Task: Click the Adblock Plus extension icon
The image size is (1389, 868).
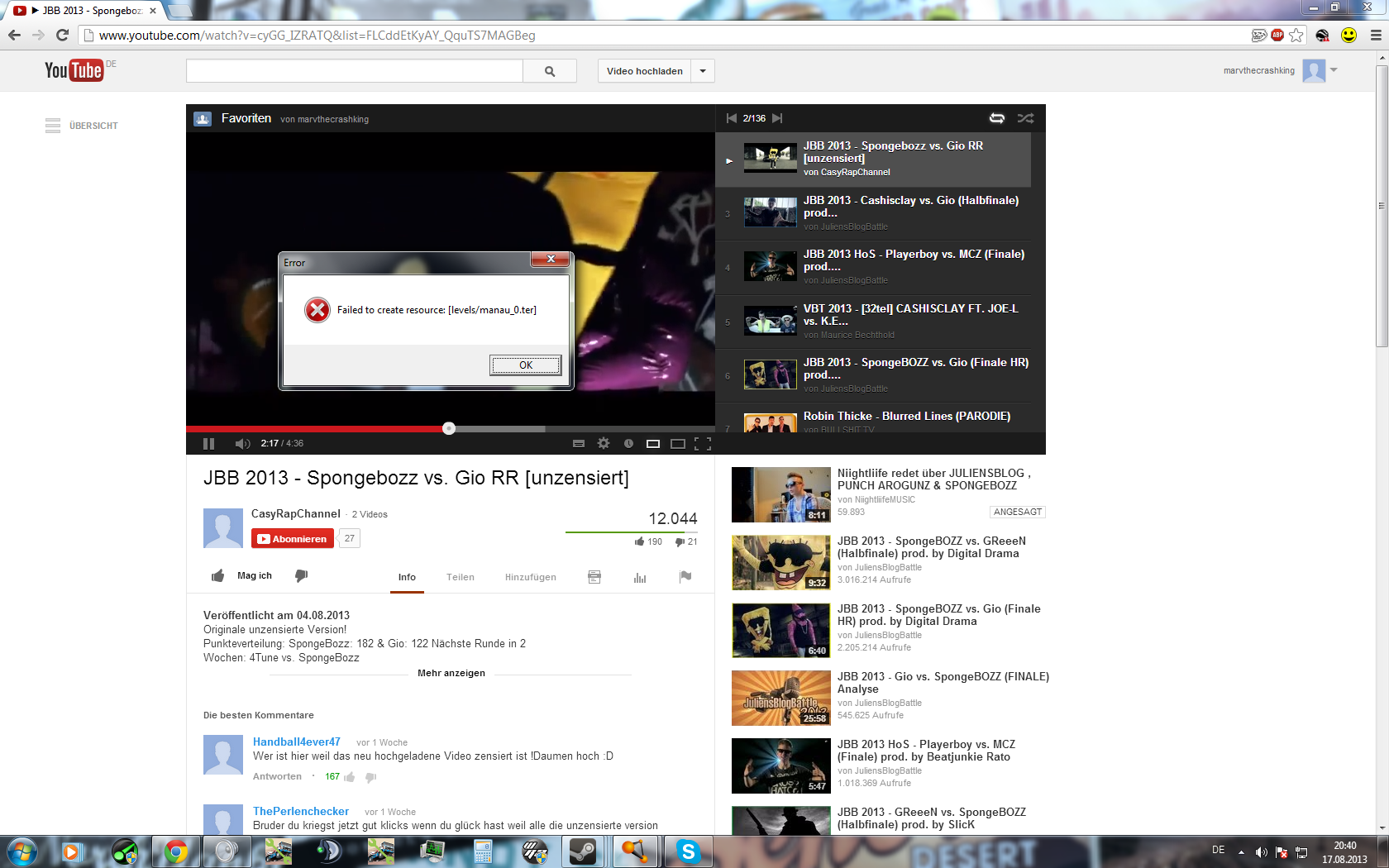Action: pyautogui.click(x=1278, y=35)
